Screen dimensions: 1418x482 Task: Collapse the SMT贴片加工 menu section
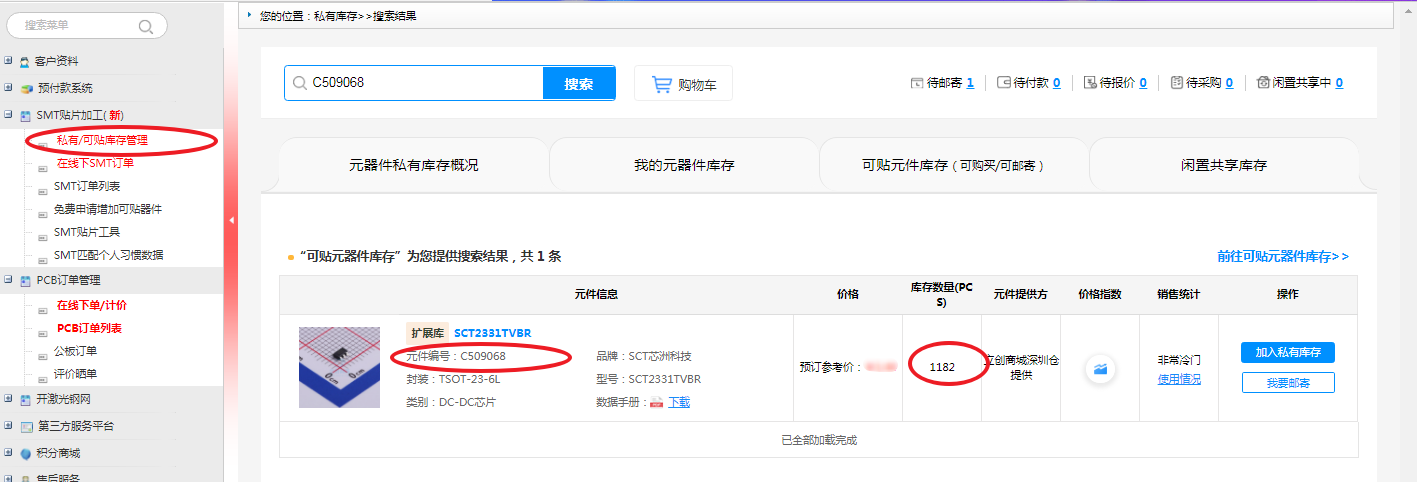coord(8,115)
